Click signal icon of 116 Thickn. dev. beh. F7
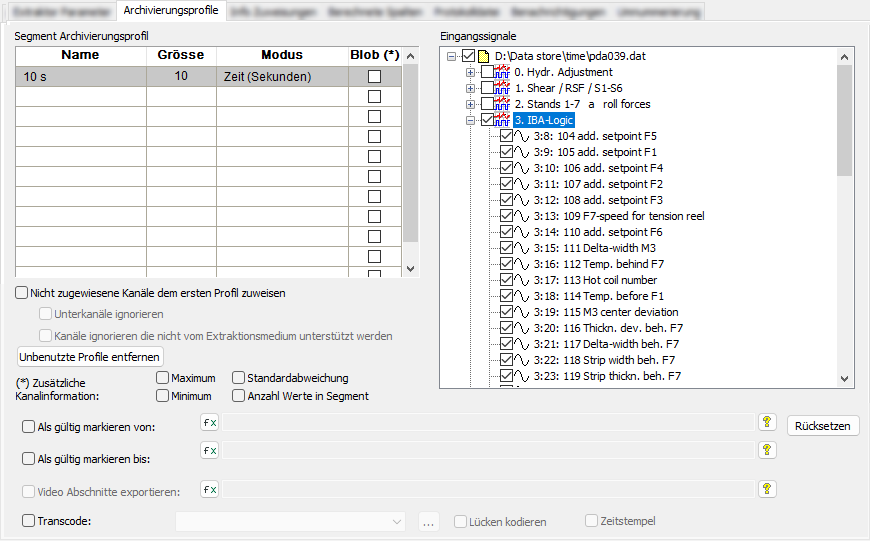This screenshot has height=541, width=870. coord(522,328)
